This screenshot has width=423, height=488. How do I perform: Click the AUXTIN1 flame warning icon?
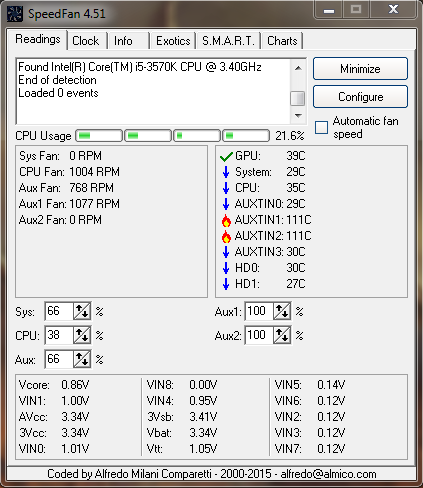coord(226,220)
